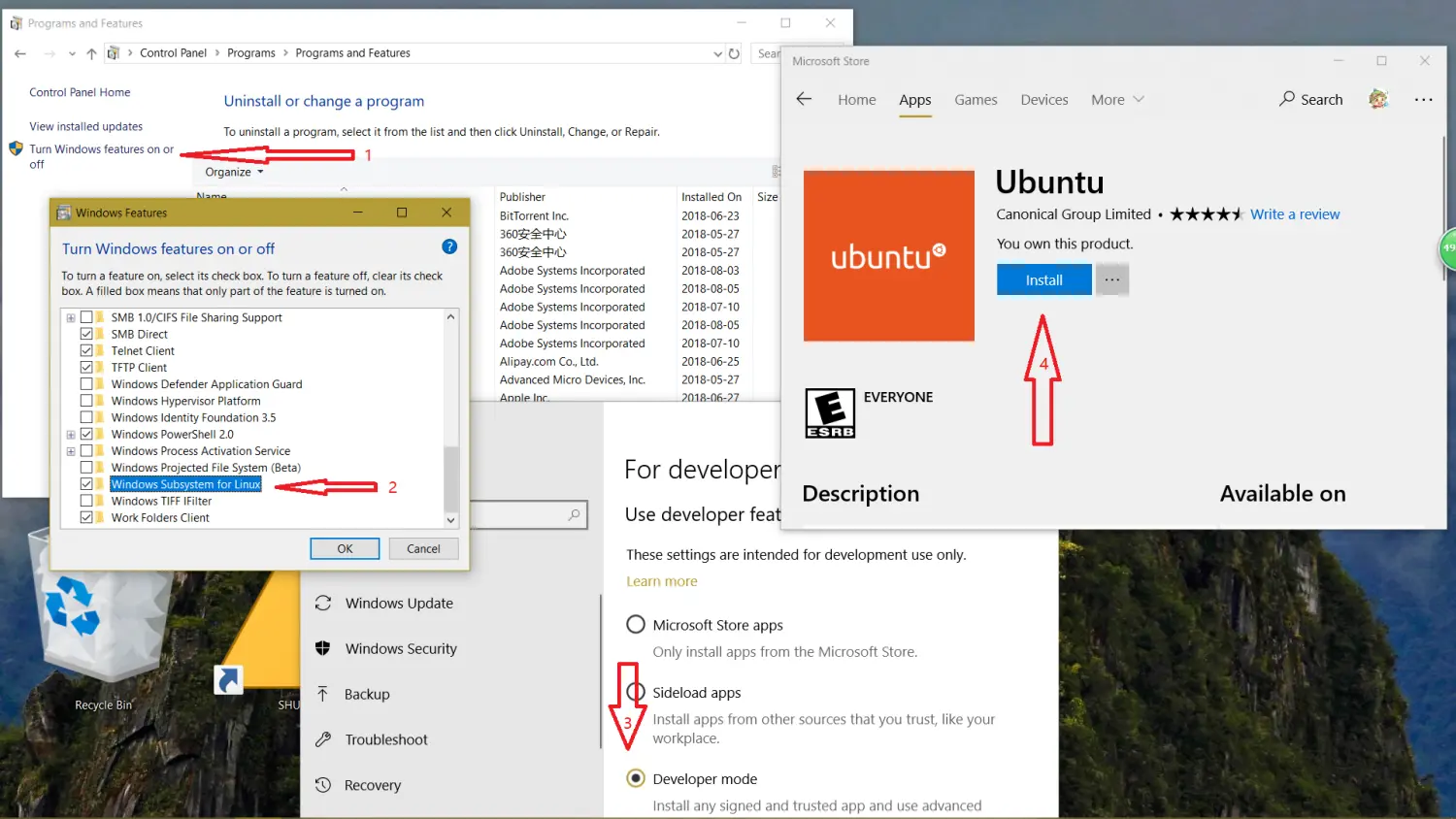The width and height of the screenshot is (1456, 819).
Task: Open the Organize dropdown menu
Action: click(234, 172)
